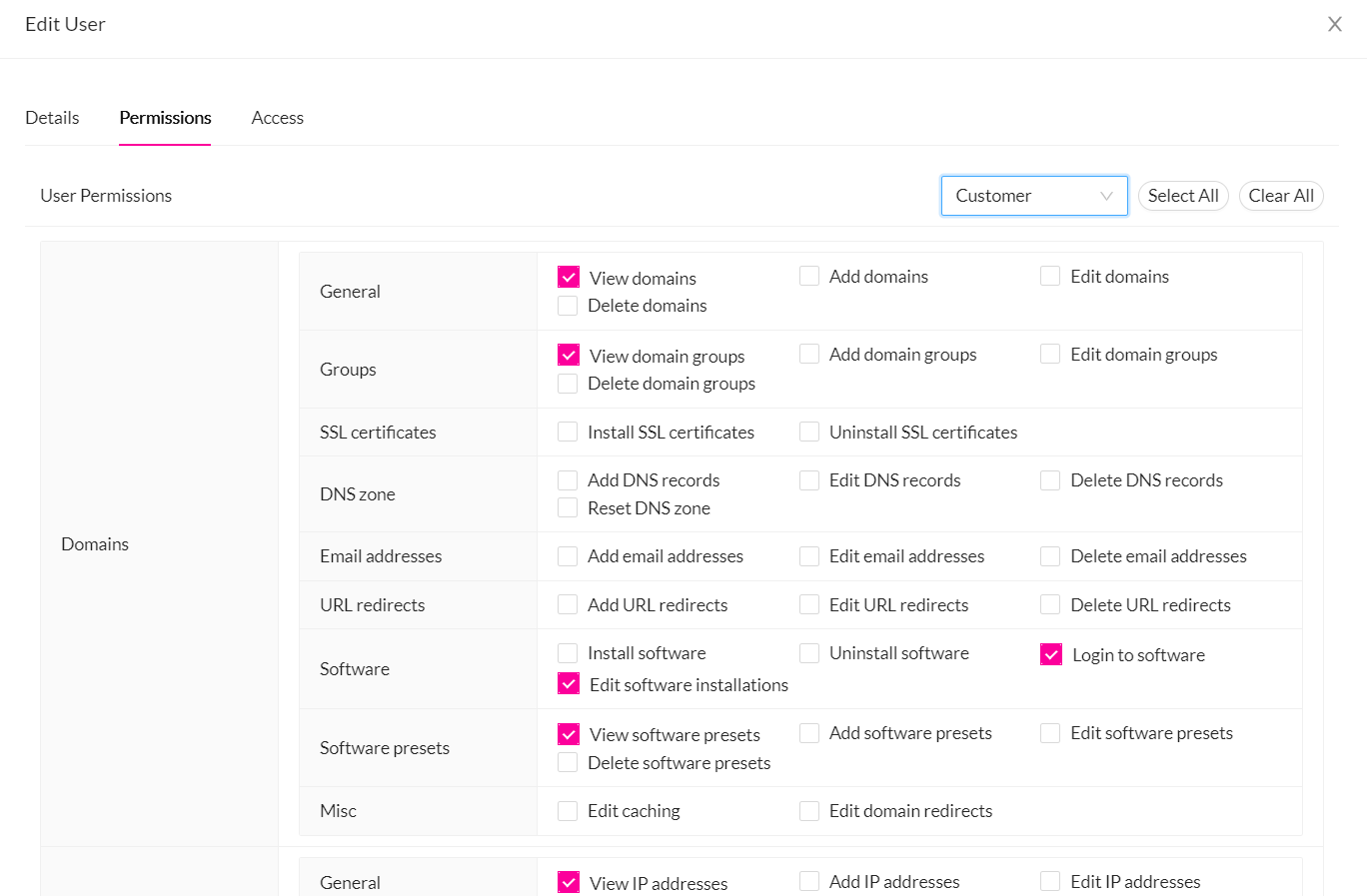The width and height of the screenshot is (1367, 896).
Task: Uncheck the View domains permission
Action: 568,276
